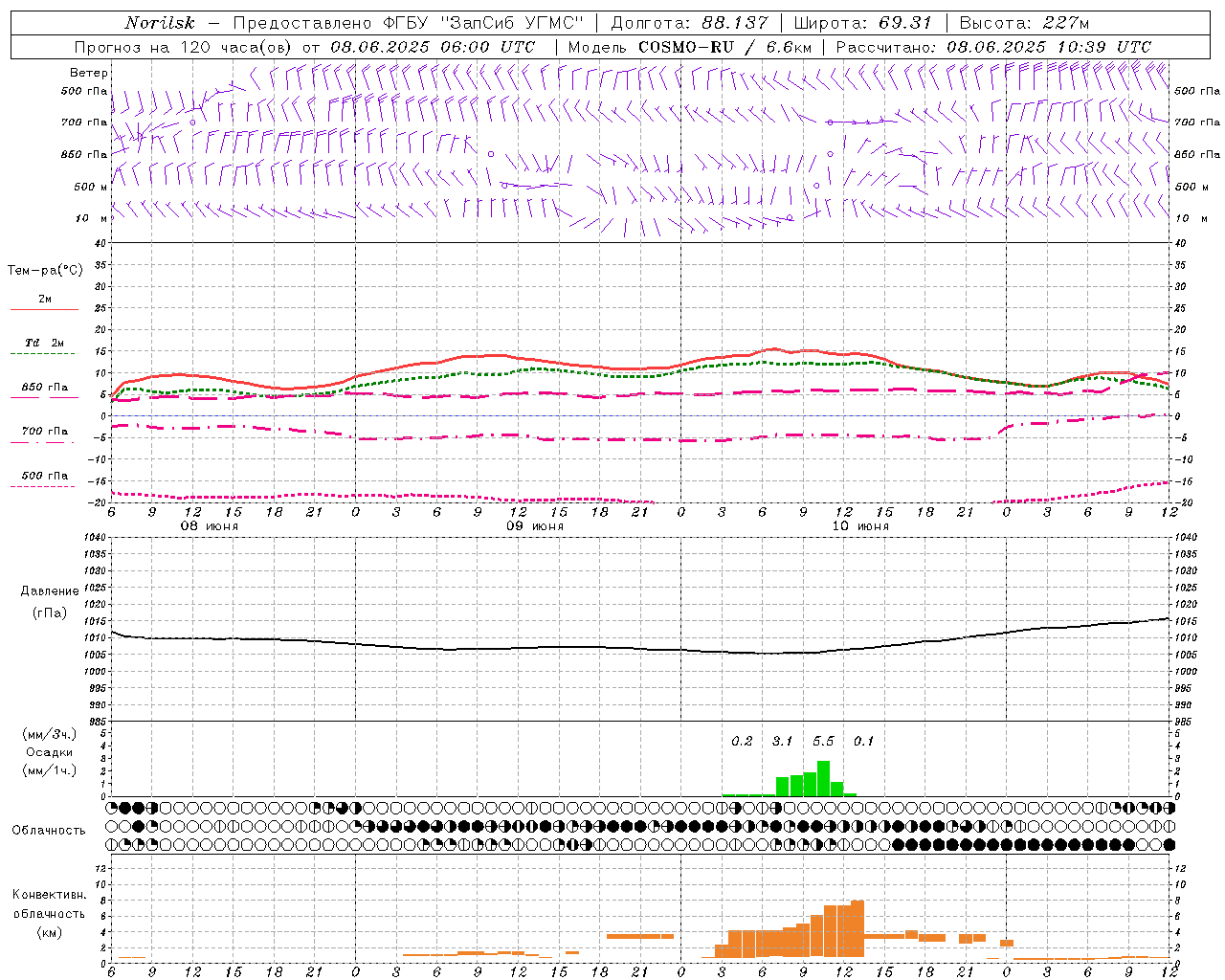
Task: Select the (гПа) unit under Давление
Action: point(50,613)
